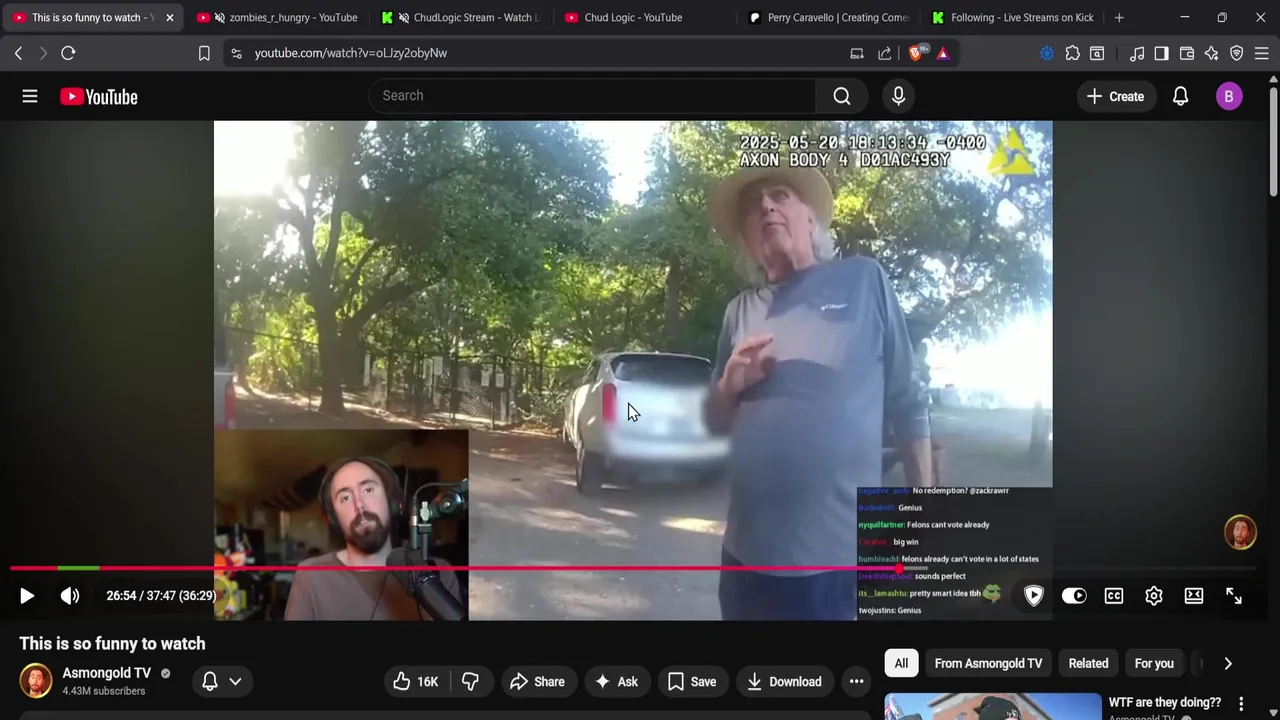Download the video
Screen dimensions: 1280x720
(785, 682)
